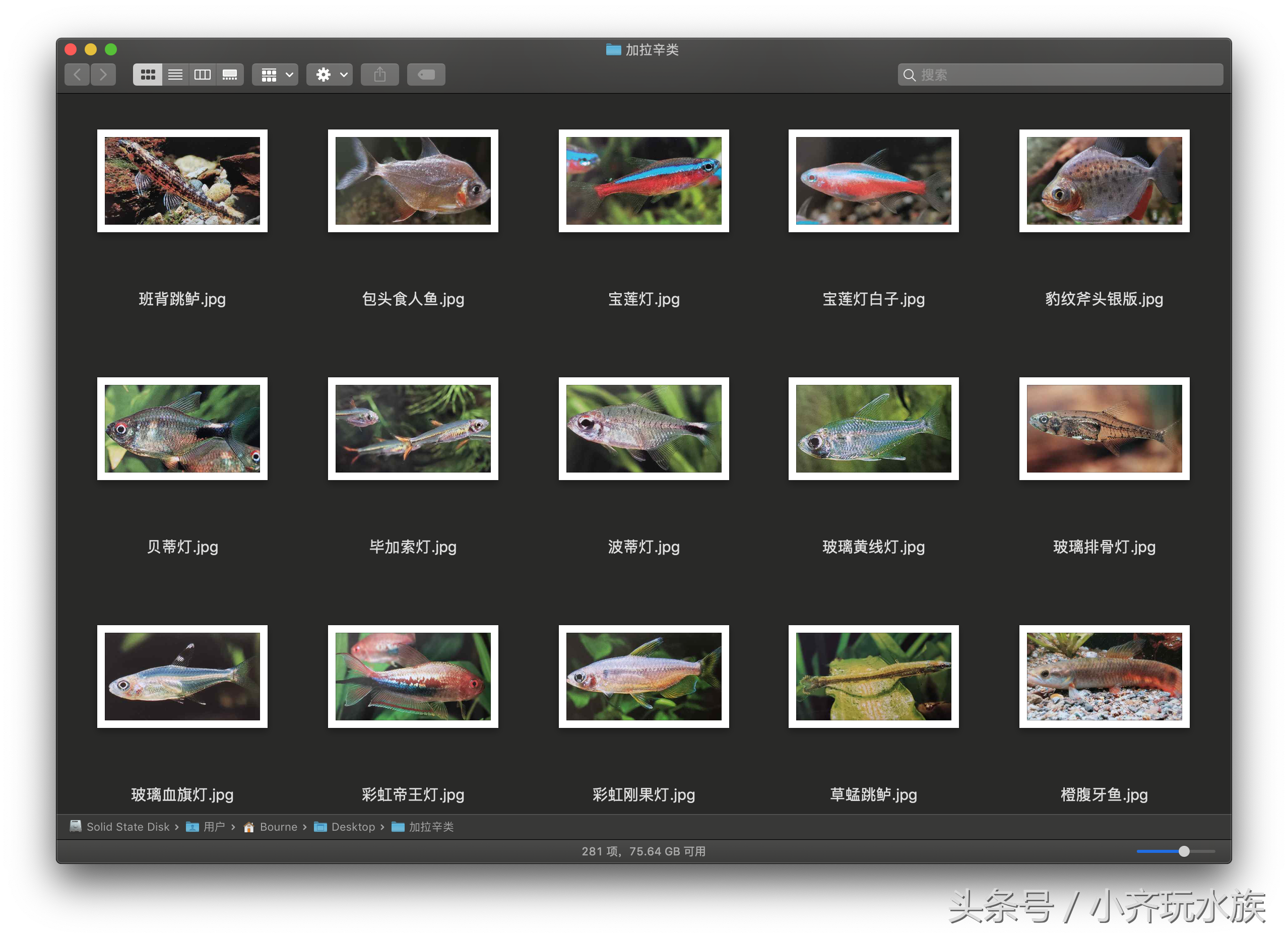The width and height of the screenshot is (1288, 938).
Task: Select the 草蜢跳鲈.jpg thumbnail
Action: point(873,676)
